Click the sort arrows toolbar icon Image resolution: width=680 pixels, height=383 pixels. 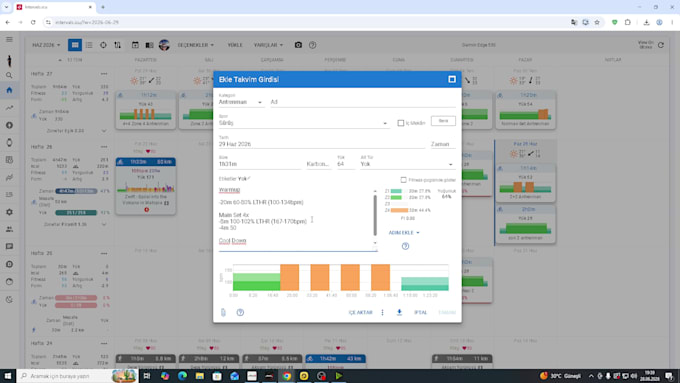pyautogui.click(x=118, y=45)
